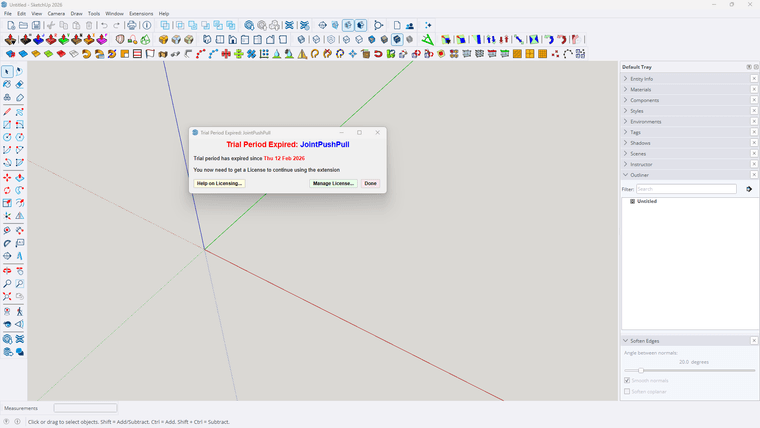The height and width of the screenshot is (428, 760).
Task: Click the New file icon
Action: point(11,25)
